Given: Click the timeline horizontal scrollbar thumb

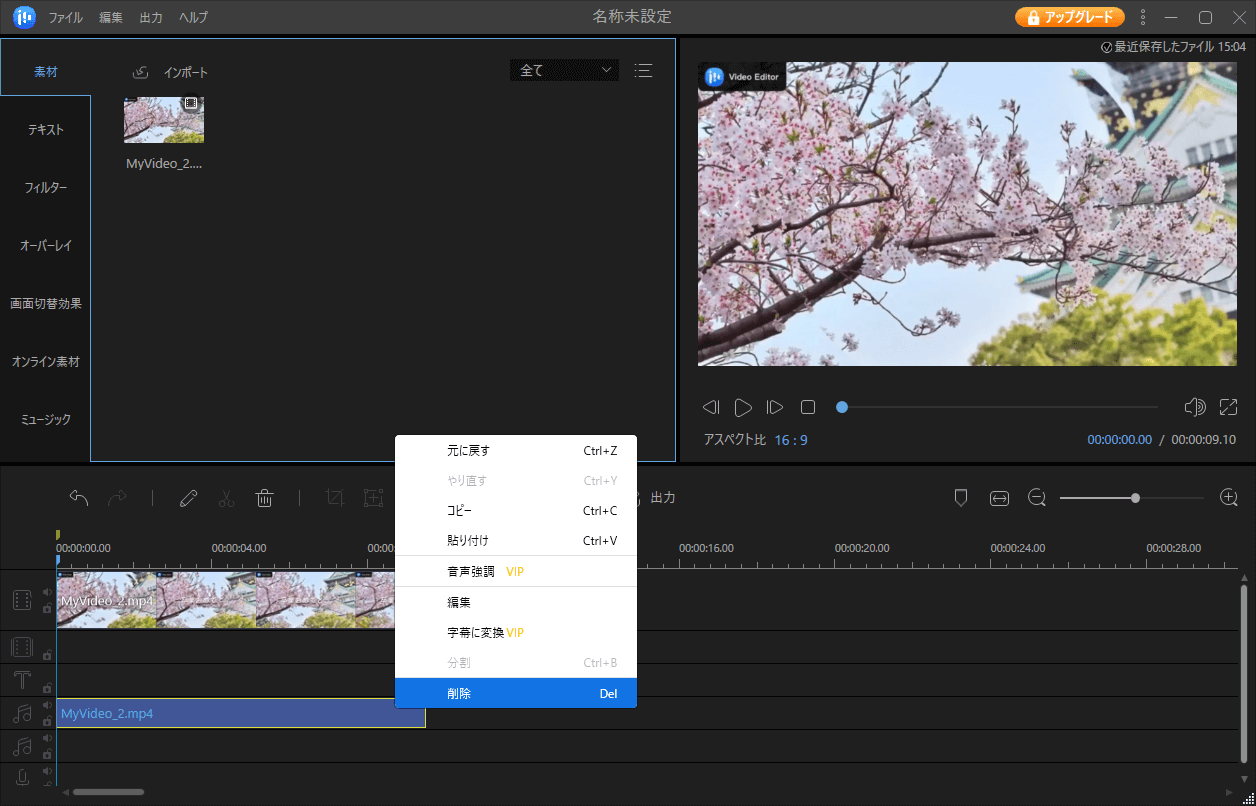Looking at the screenshot, I should [x=108, y=792].
